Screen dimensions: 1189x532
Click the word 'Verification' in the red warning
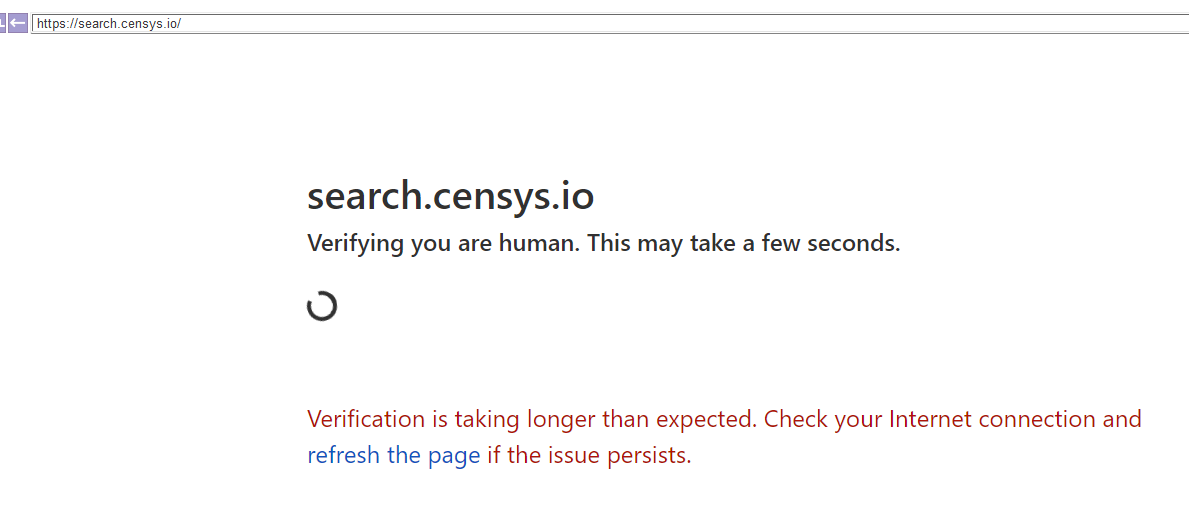[366, 419]
